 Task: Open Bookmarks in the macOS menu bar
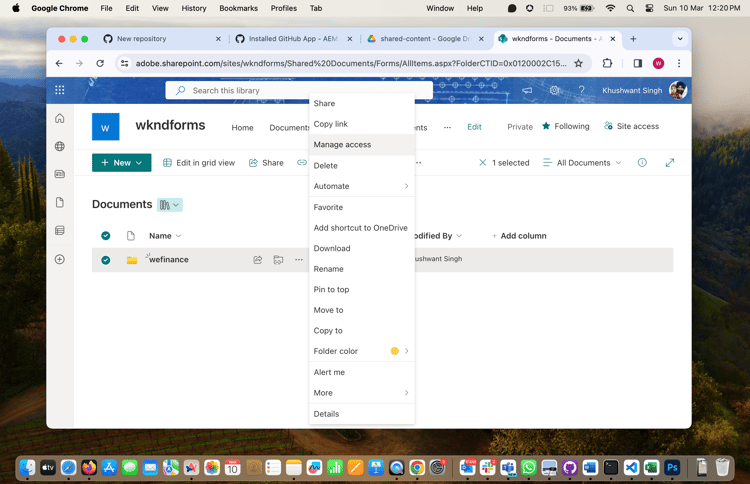(x=238, y=8)
